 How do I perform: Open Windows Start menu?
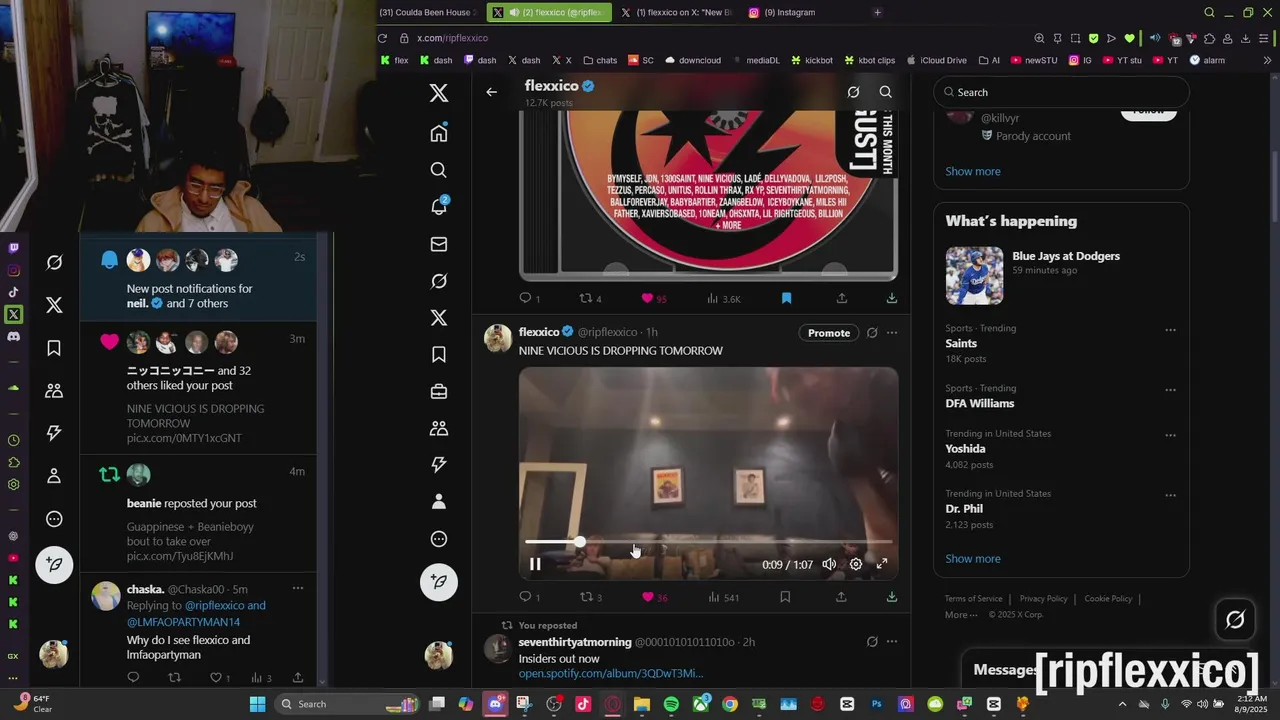point(257,704)
